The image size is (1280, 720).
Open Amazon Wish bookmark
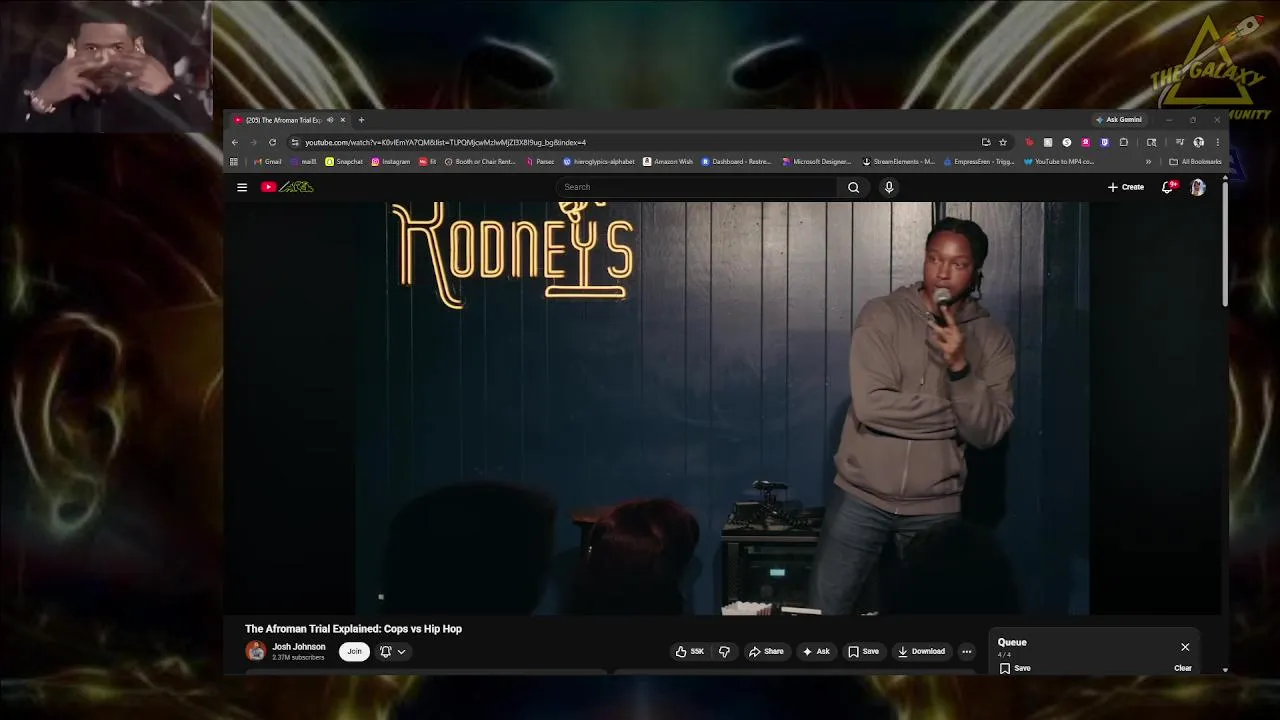click(x=668, y=161)
